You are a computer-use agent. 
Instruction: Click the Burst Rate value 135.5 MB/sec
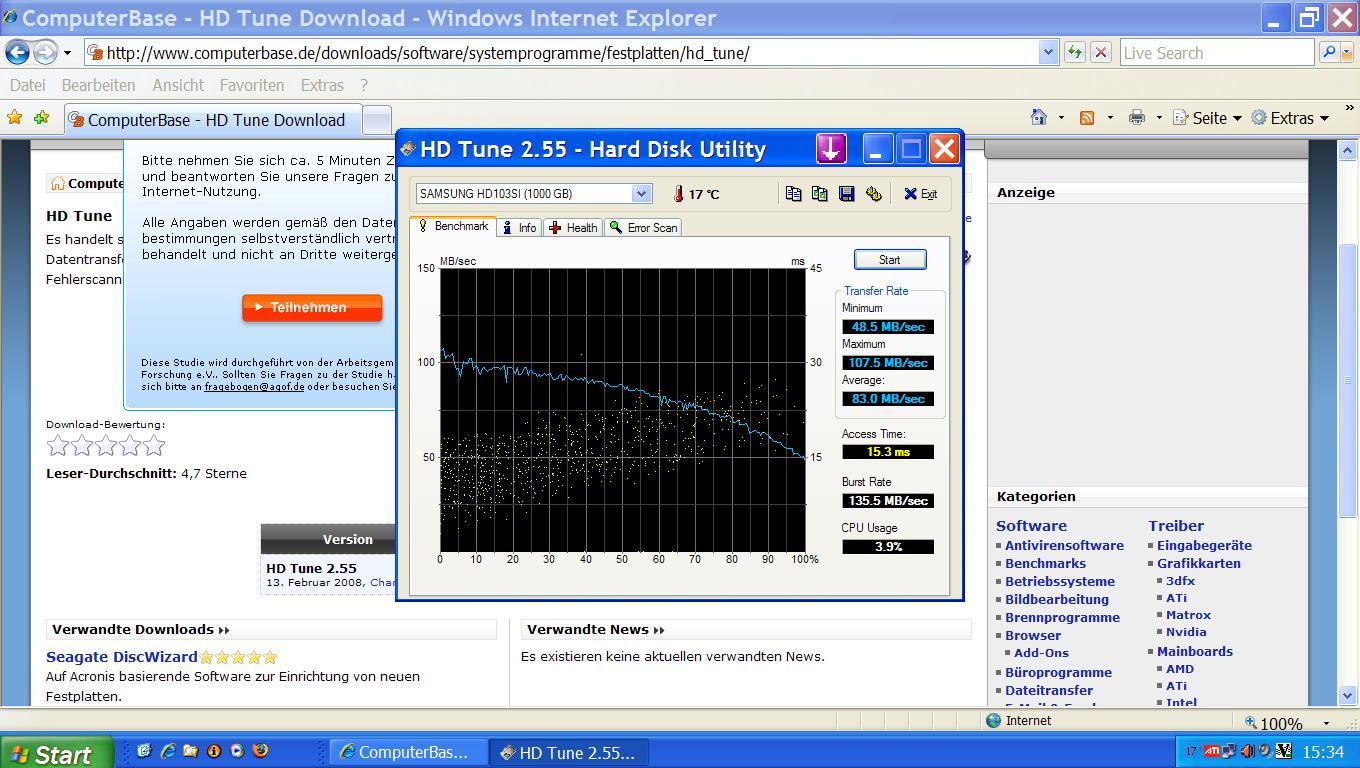click(888, 501)
